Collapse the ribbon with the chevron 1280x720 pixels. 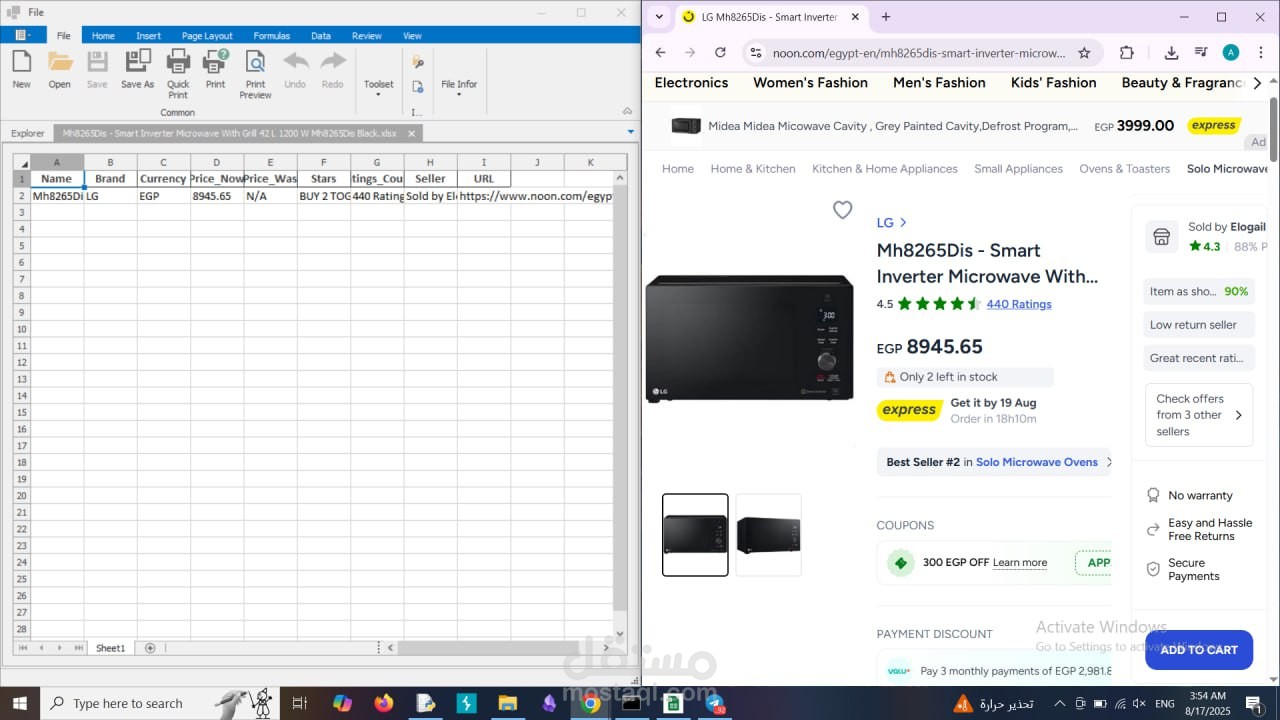[627, 111]
